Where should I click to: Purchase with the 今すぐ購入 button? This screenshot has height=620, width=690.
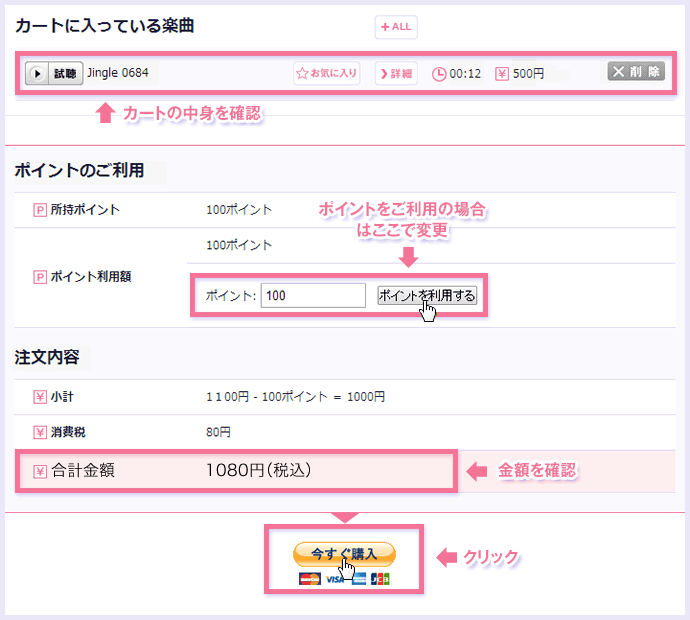[344, 553]
